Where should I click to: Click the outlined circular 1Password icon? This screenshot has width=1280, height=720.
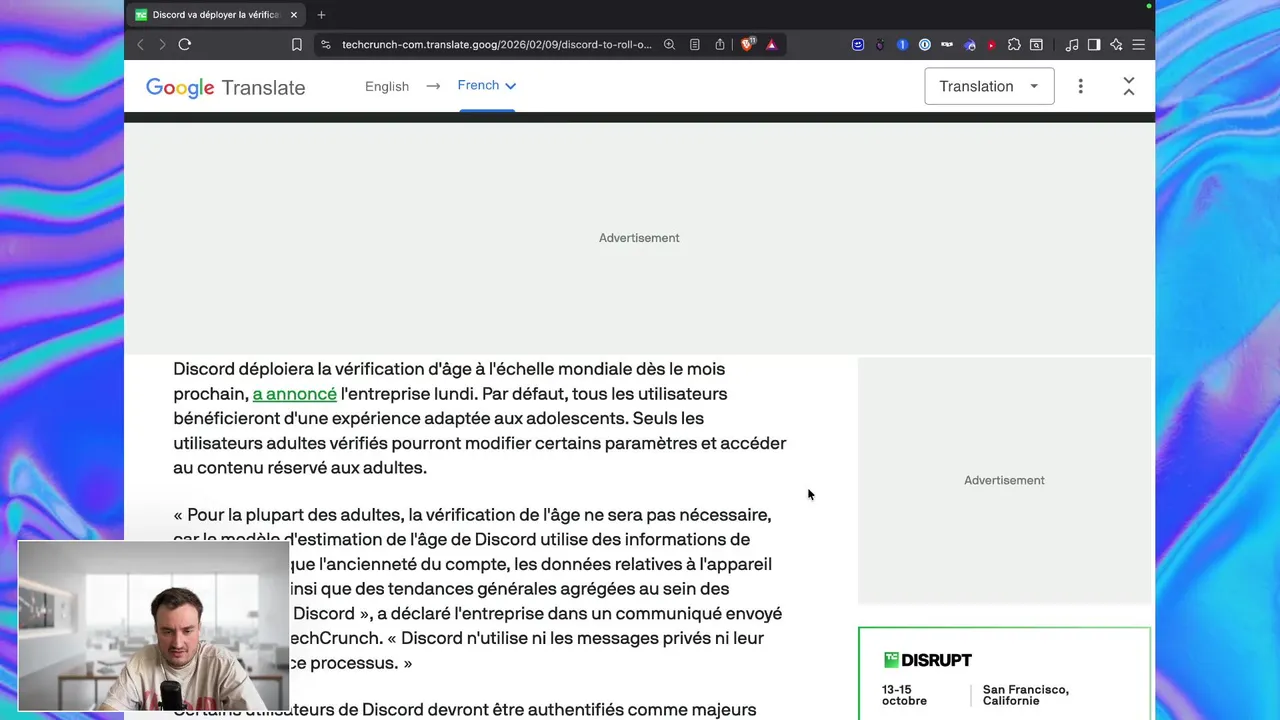(x=925, y=45)
